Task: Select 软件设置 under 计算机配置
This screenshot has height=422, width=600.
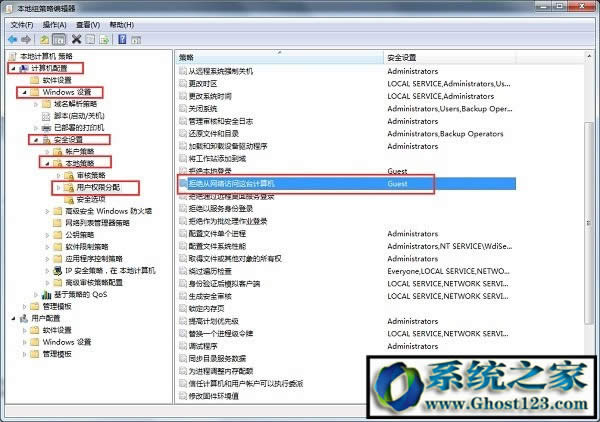Action: click(57, 80)
